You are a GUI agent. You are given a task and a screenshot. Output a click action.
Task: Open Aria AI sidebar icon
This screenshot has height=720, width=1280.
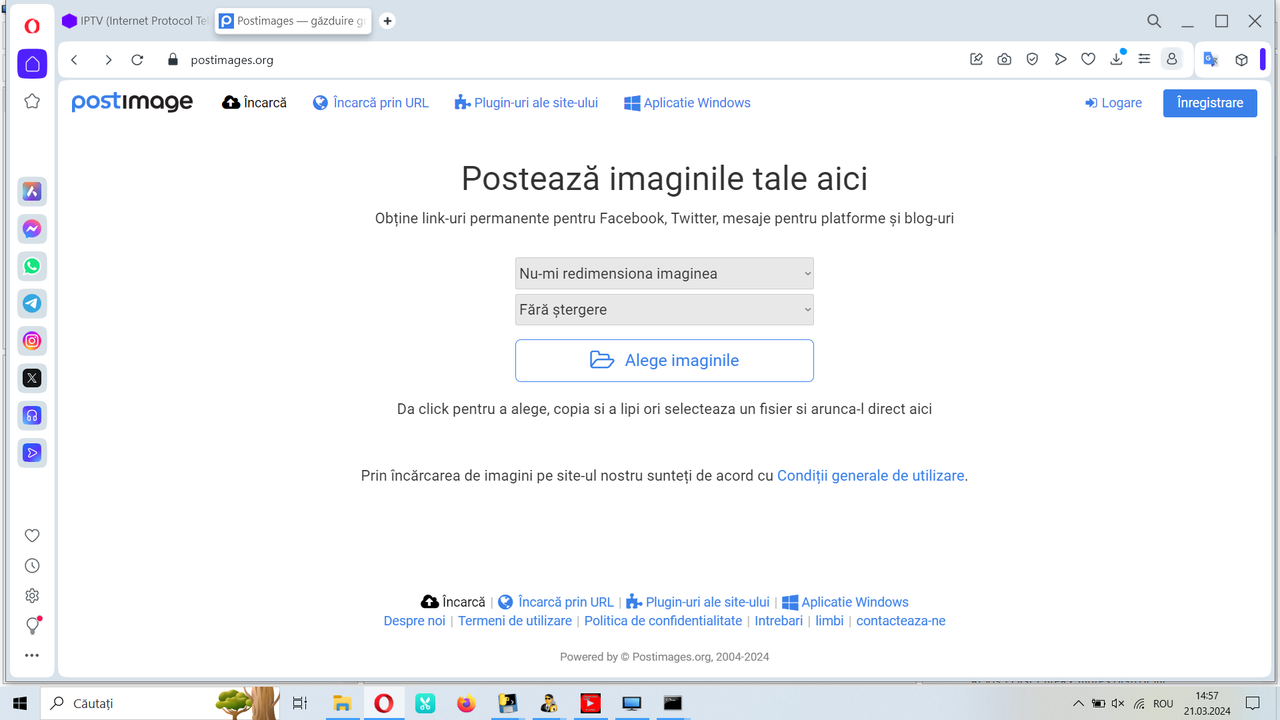[x=32, y=192]
